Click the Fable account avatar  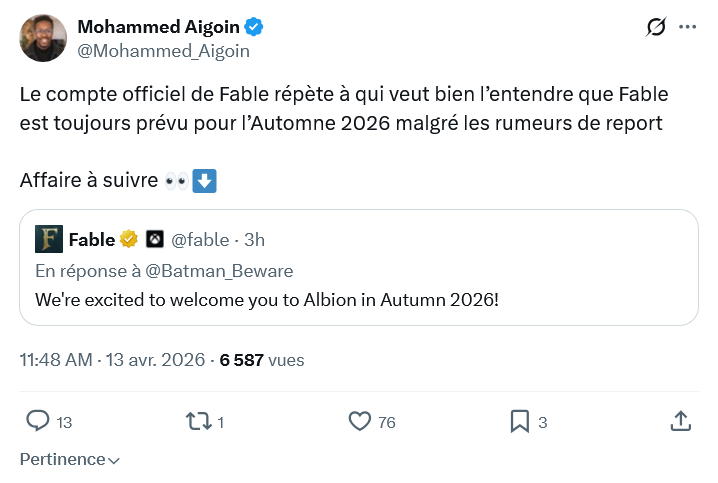tap(48, 239)
